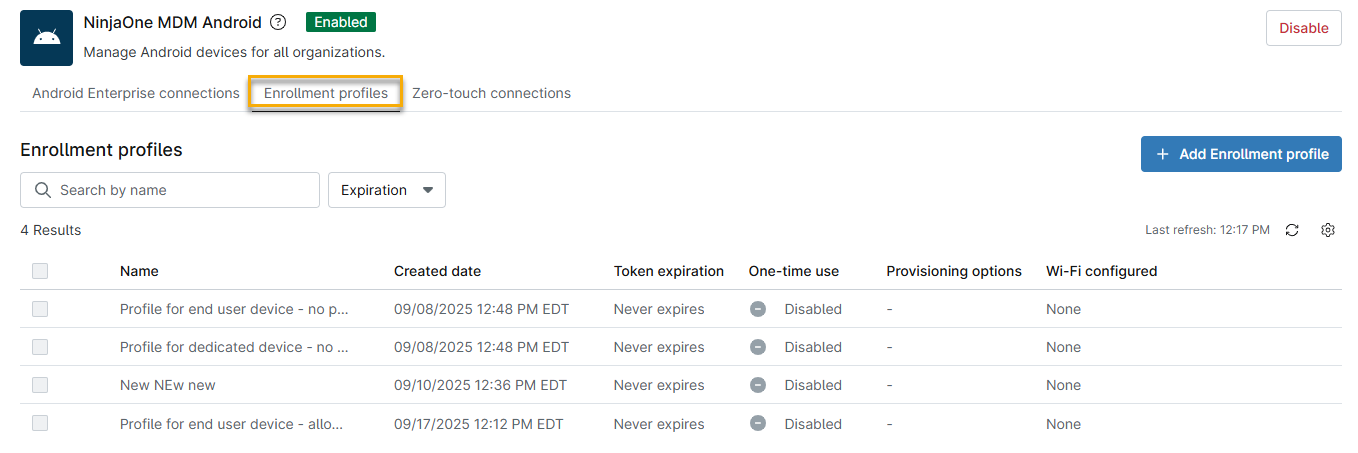Switch to Android Enterprise connections tab

136,93
